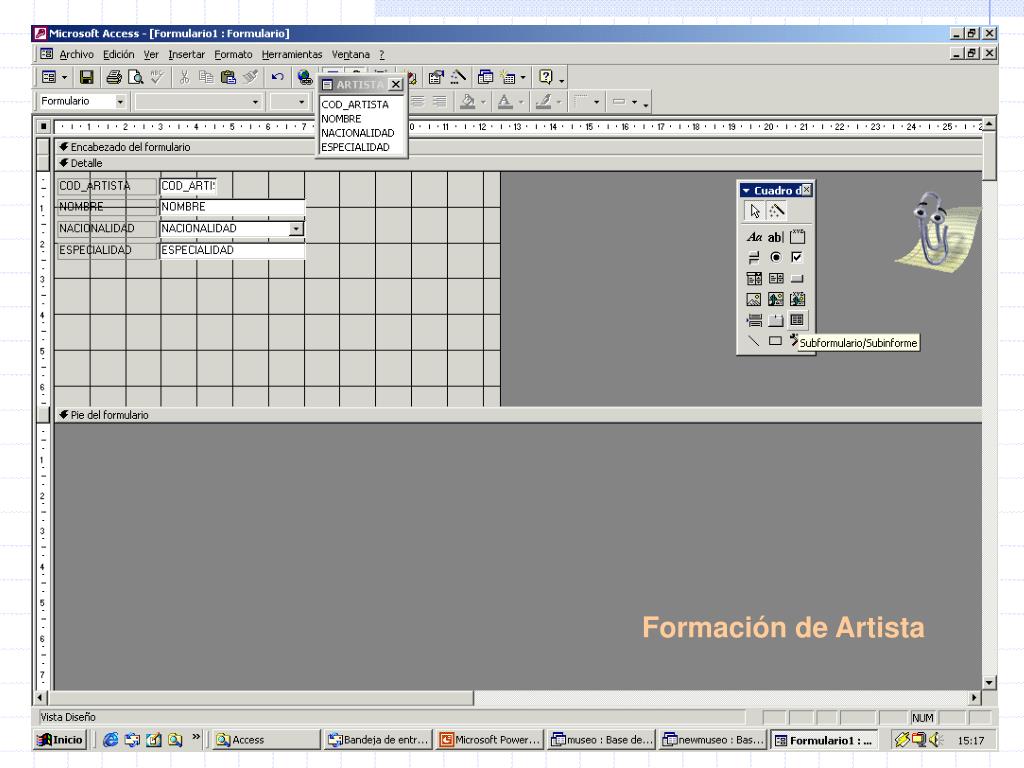The height and width of the screenshot is (768, 1024).
Task: Choose the Bound Object Frame tool
Action: tap(797, 299)
